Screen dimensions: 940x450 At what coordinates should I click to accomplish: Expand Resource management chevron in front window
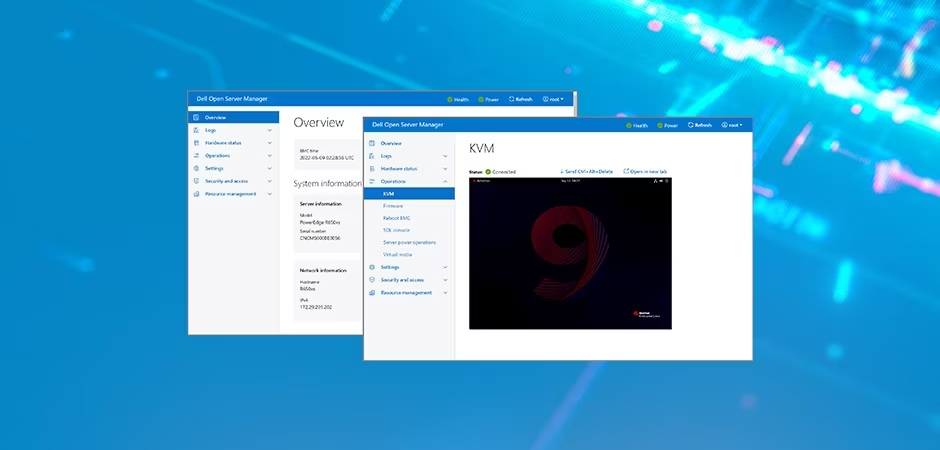[x=445, y=292]
